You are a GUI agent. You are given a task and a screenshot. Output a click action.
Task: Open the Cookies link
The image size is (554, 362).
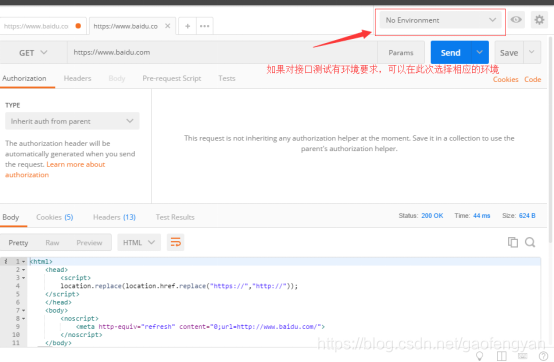point(506,79)
